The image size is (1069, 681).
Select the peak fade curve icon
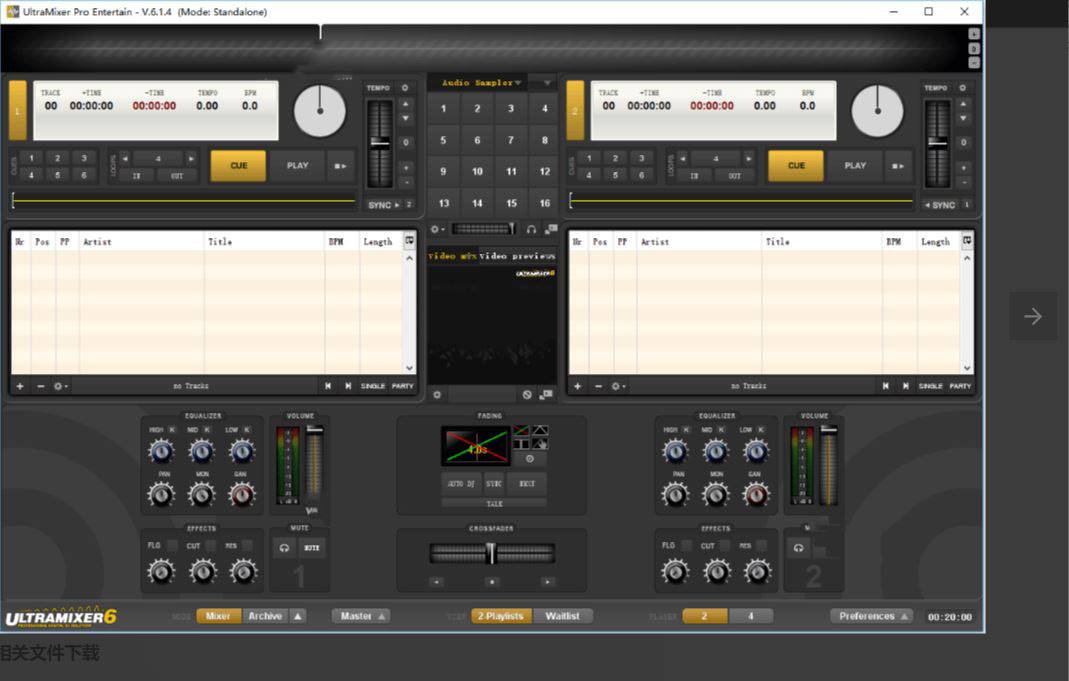coord(540,430)
